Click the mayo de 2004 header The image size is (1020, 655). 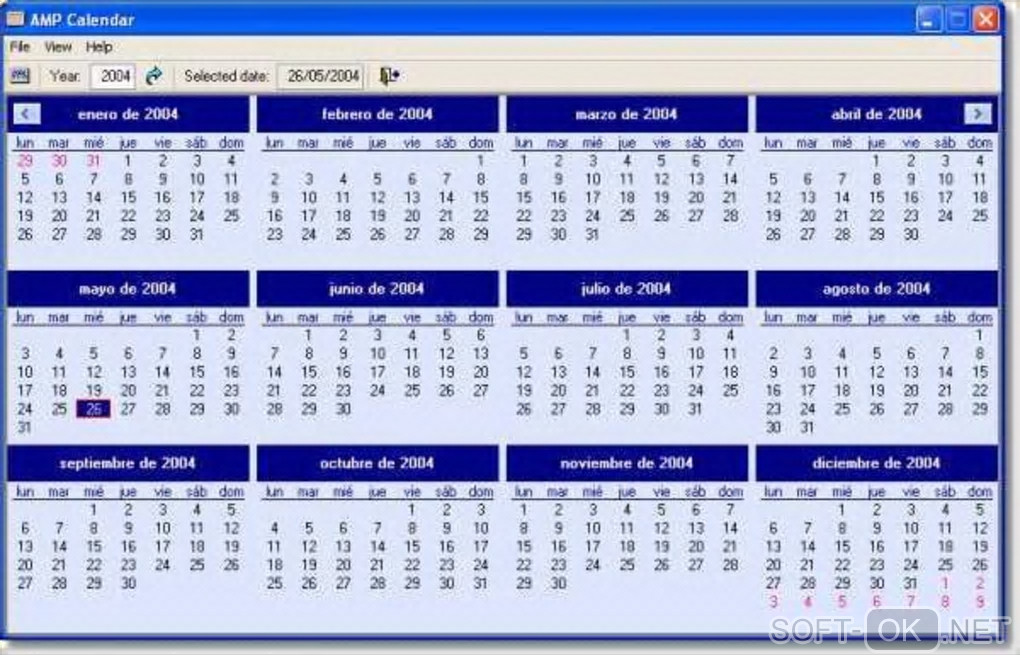[x=128, y=289]
